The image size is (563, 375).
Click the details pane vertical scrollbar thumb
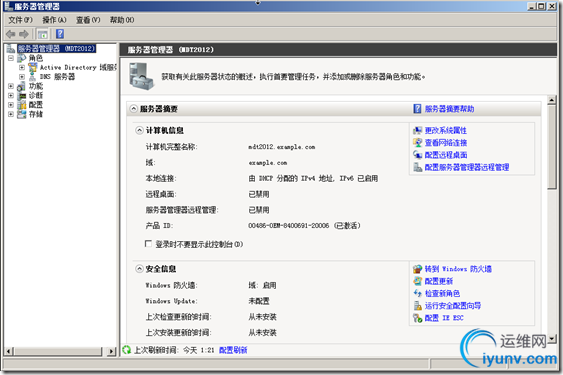point(552,147)
